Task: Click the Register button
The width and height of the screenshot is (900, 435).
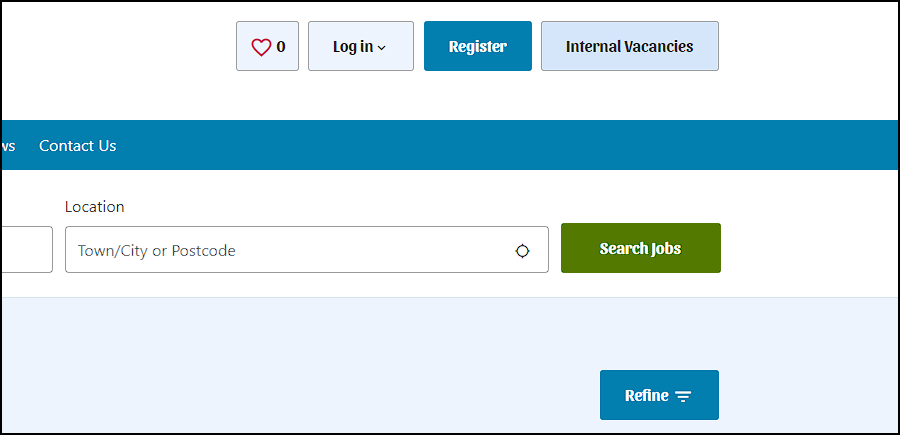Action: click(478, 46)
